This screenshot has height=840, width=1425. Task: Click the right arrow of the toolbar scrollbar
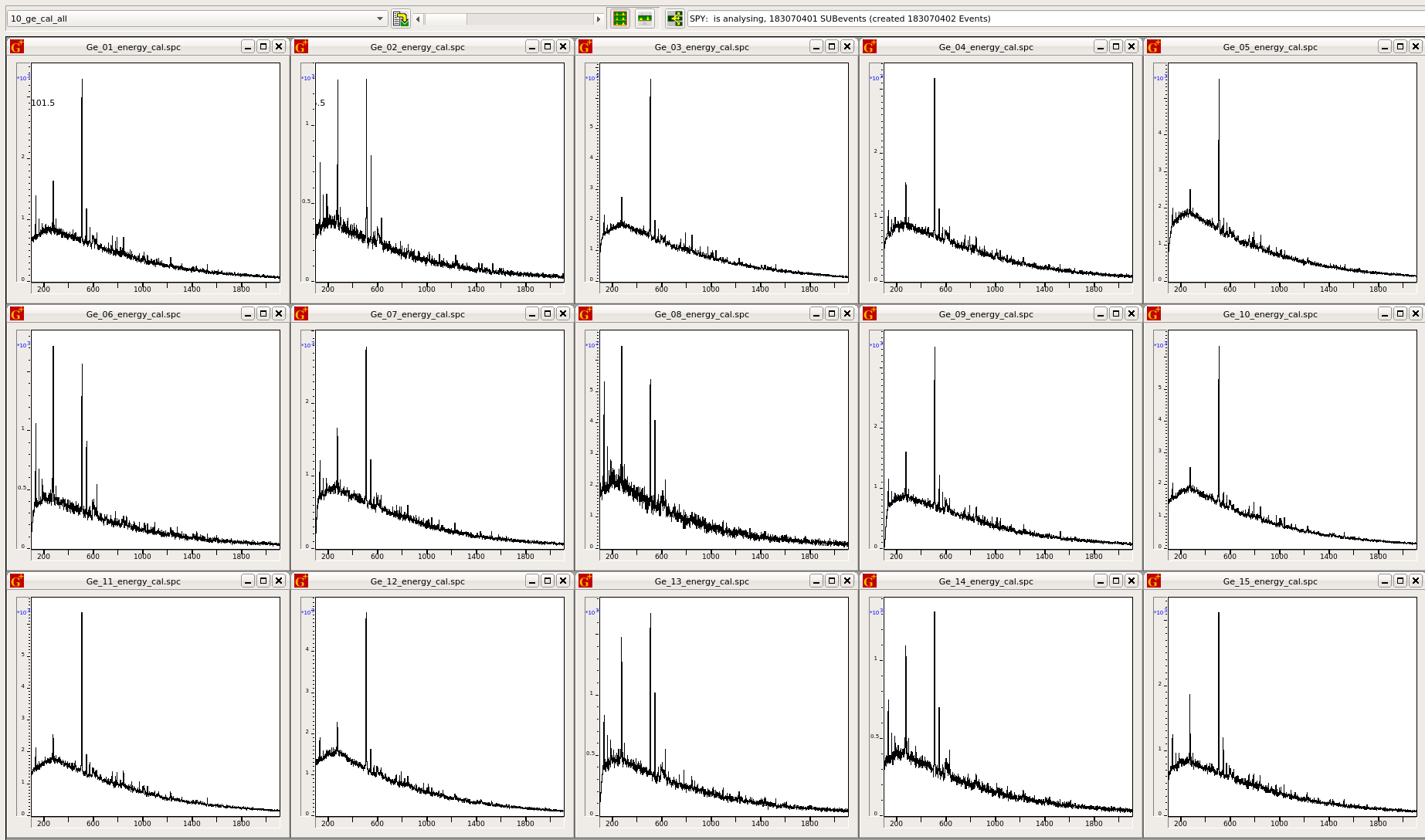[598, 19]
